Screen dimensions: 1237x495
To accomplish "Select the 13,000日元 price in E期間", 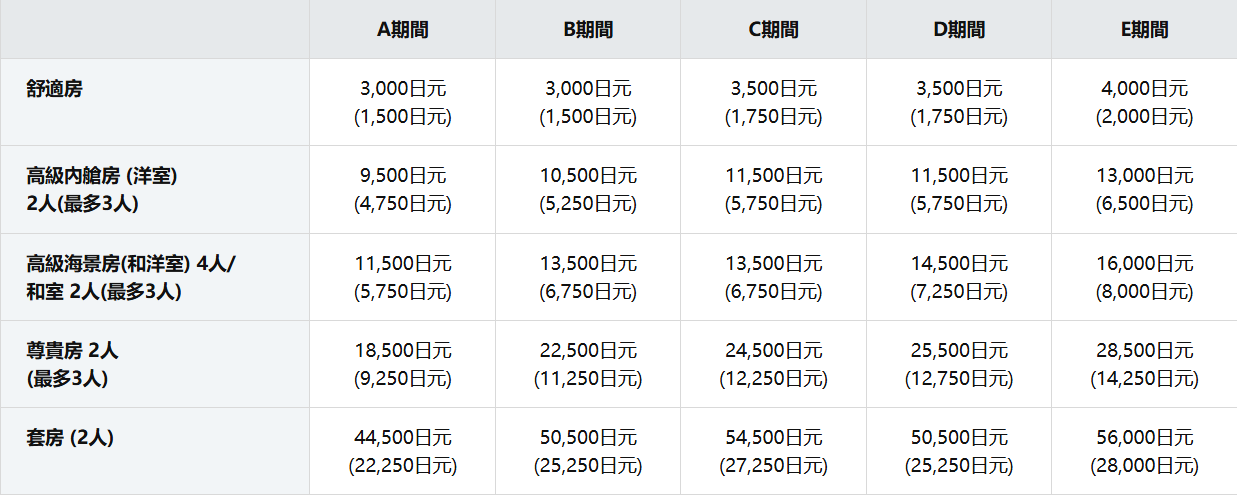I will (1144, 176).
